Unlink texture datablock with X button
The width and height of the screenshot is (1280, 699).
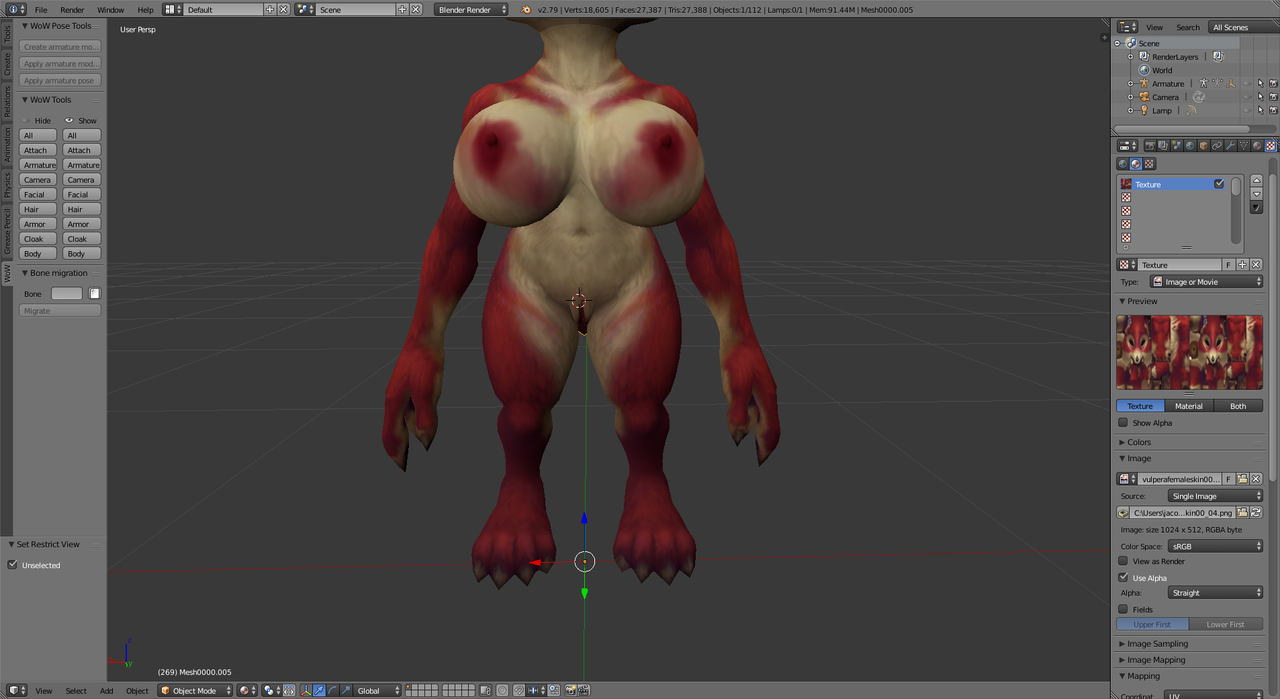pyautogui.click(x=1256, y=265)
